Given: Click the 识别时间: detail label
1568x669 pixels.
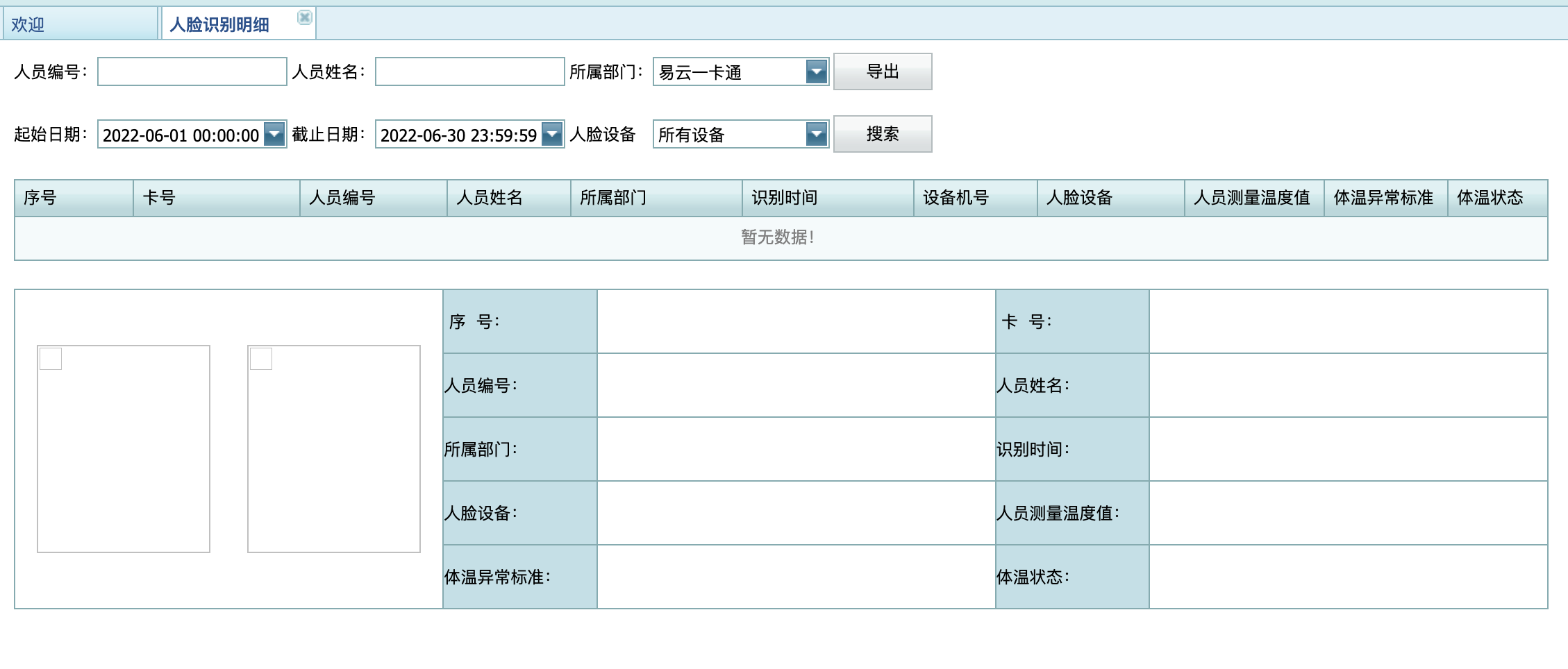Looking at the screenshot, I should (x=1033, y=450).
